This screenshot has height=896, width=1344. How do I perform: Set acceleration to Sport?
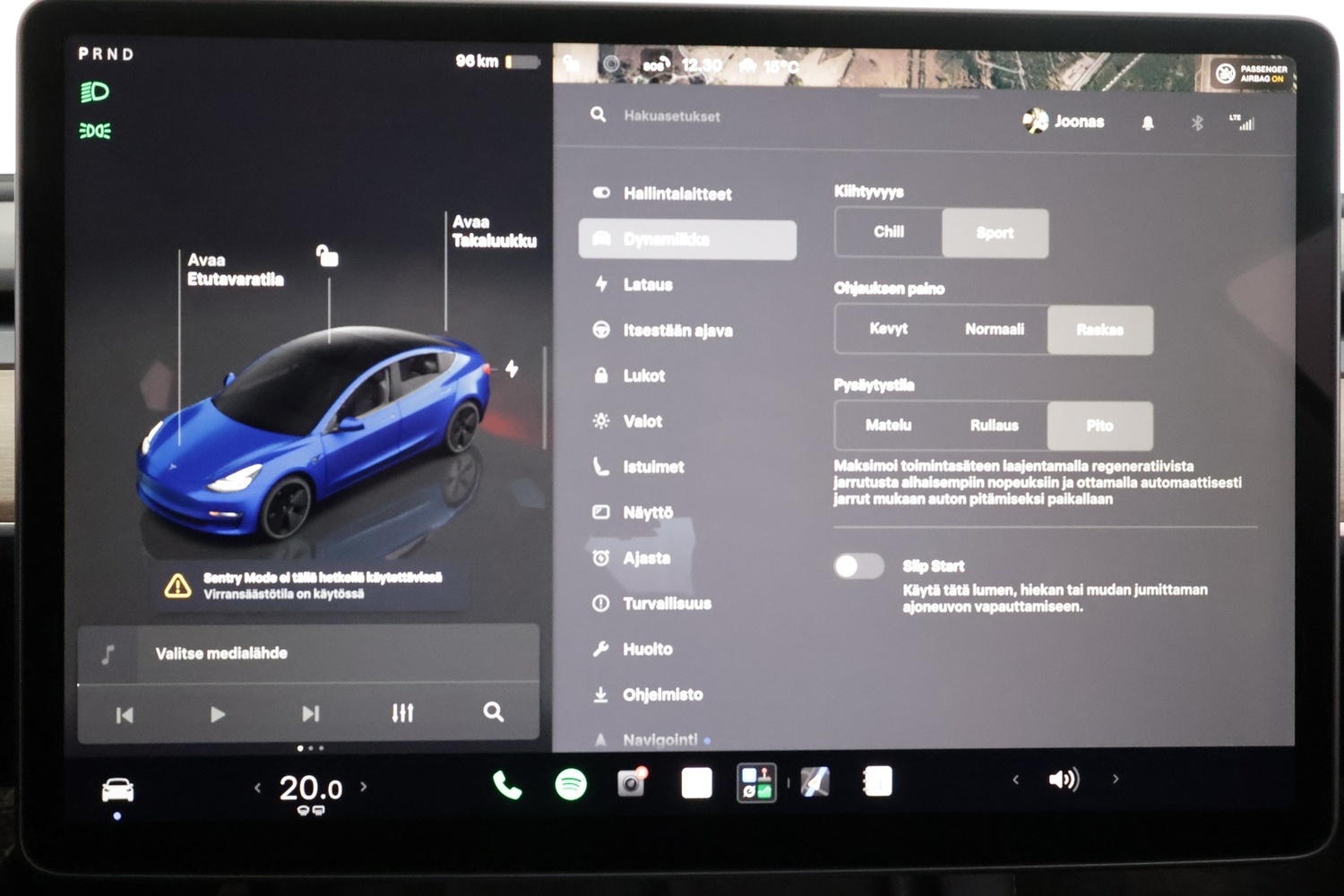995,233
